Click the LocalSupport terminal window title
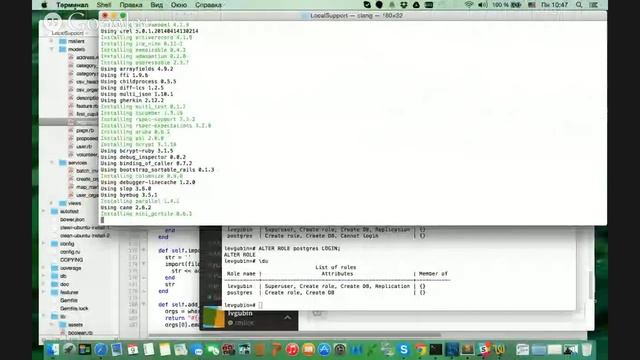640x360 pixels. pos(356,16)
